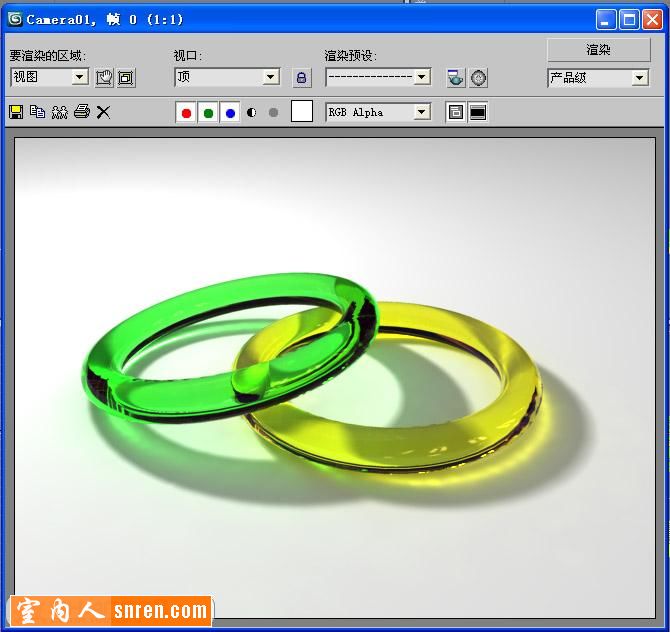Toggle the green channel display
Image resolution: width=670 pixels, height=632 pixels.
click(208, 113)
